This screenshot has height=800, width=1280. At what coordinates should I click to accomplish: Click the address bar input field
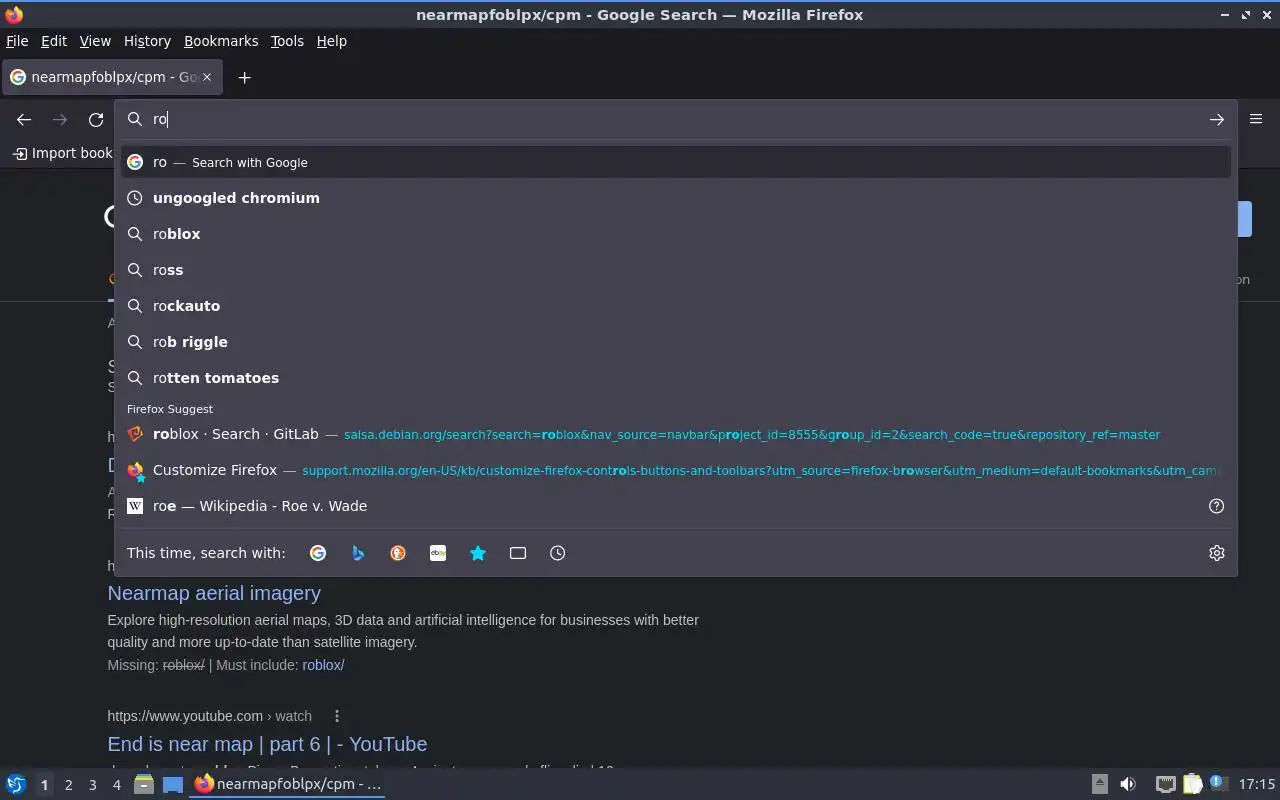(x=675, y=119)
